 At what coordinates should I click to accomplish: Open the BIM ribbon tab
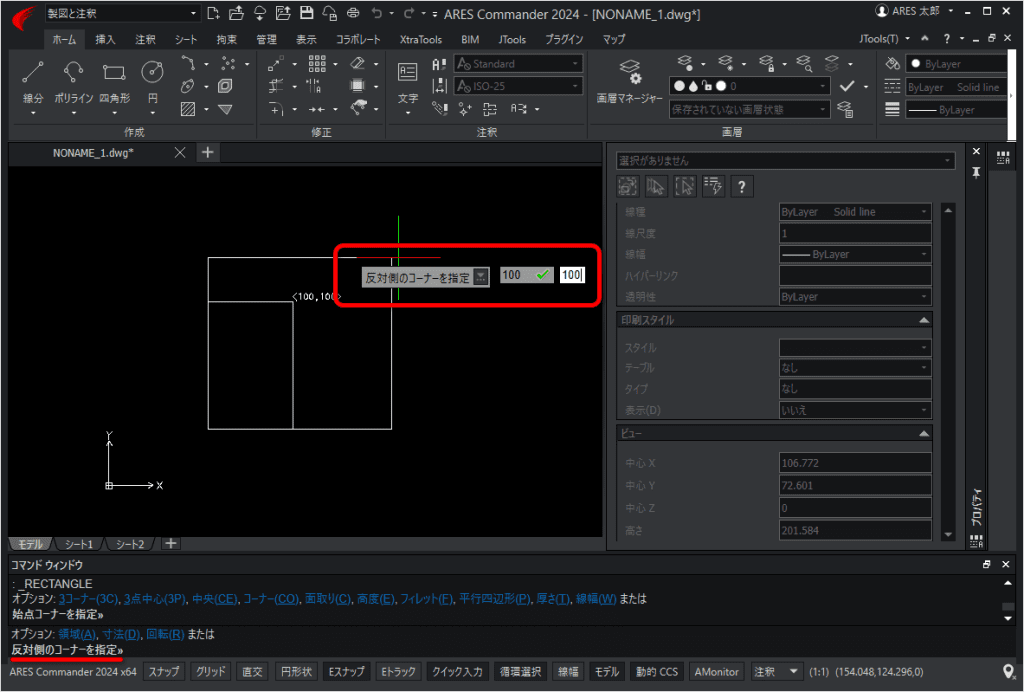(470, 39)
